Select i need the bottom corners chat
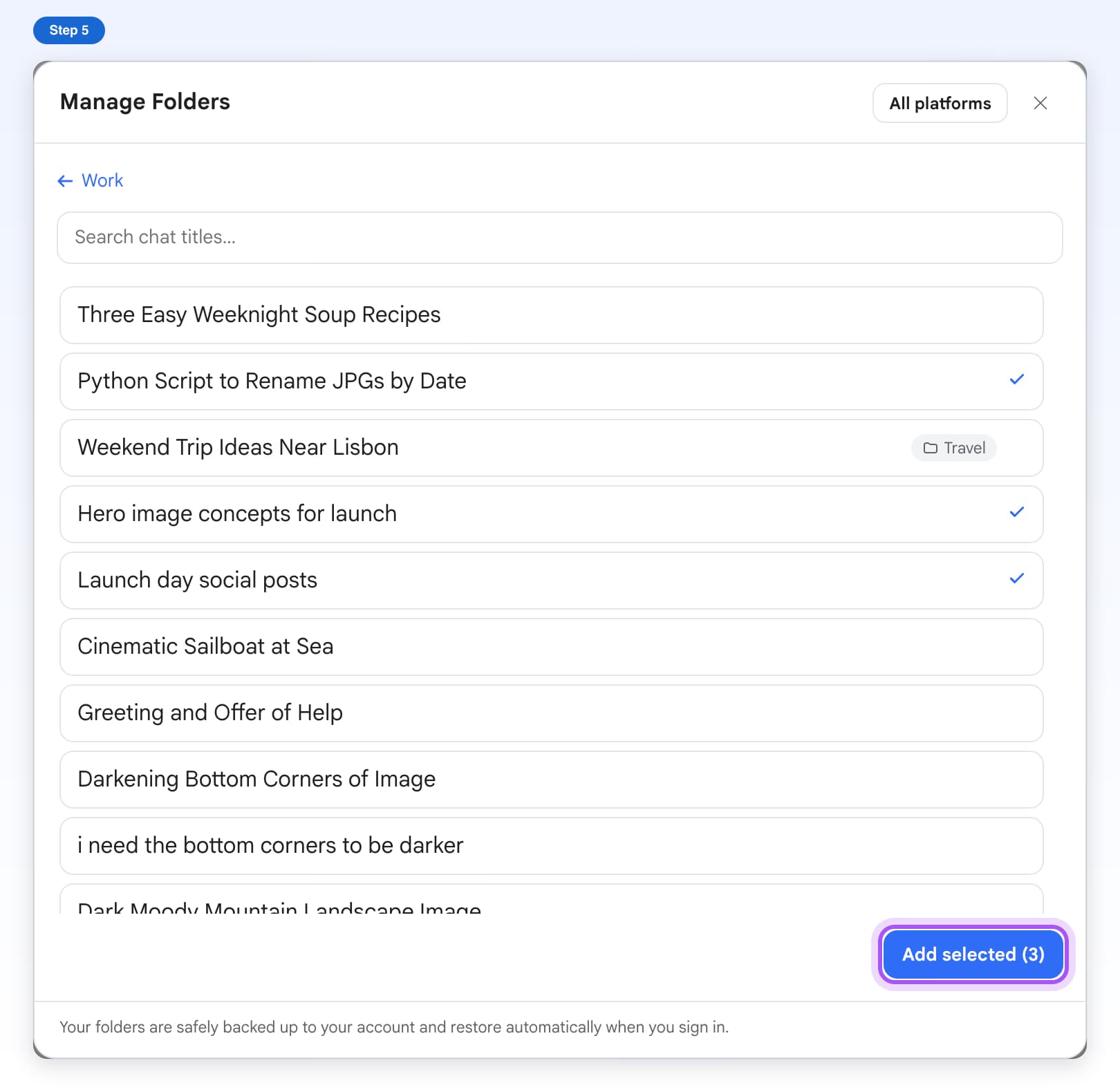Image resolution: width=1120 pixels, height=1092 pixels. [x=551, y=846]
